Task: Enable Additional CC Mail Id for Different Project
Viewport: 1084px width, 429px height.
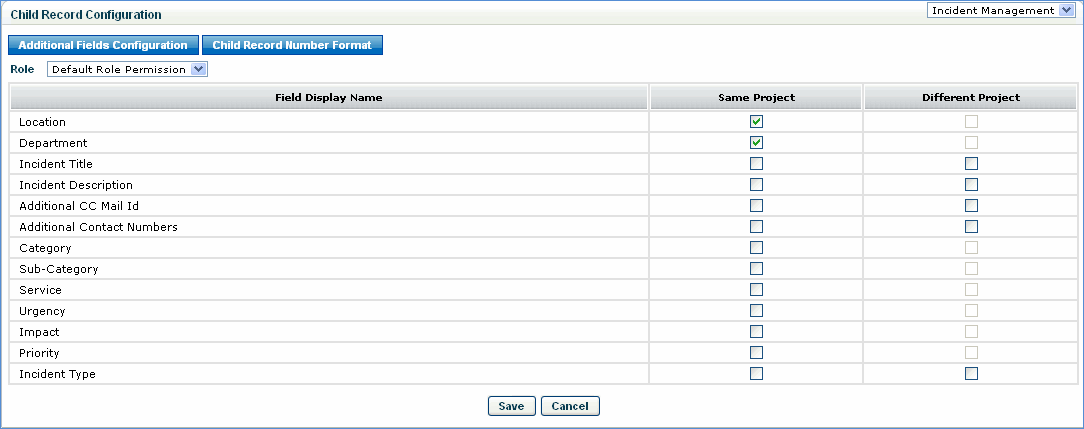Action: 971,205
